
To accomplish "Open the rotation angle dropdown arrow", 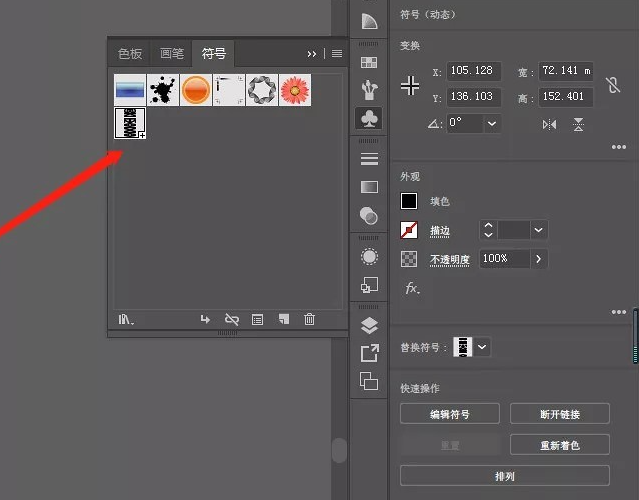I will pos(492,123).
